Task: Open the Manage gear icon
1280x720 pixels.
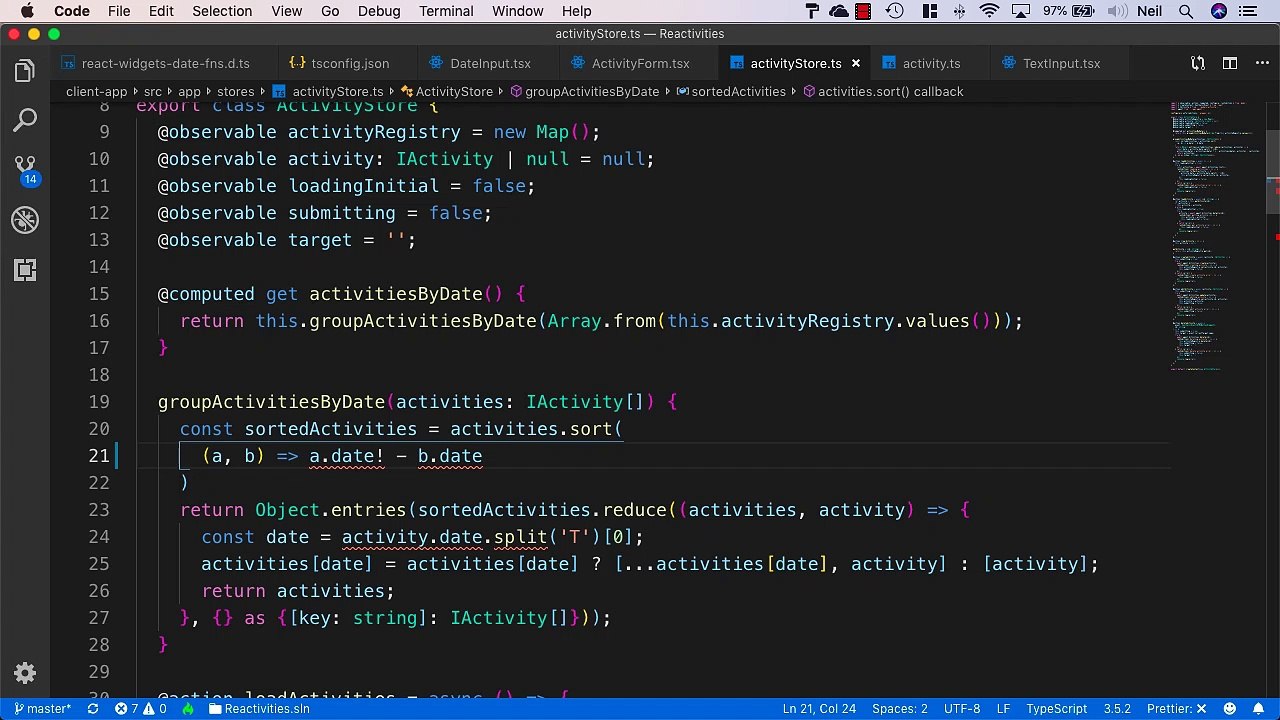Action: [25, 673]
